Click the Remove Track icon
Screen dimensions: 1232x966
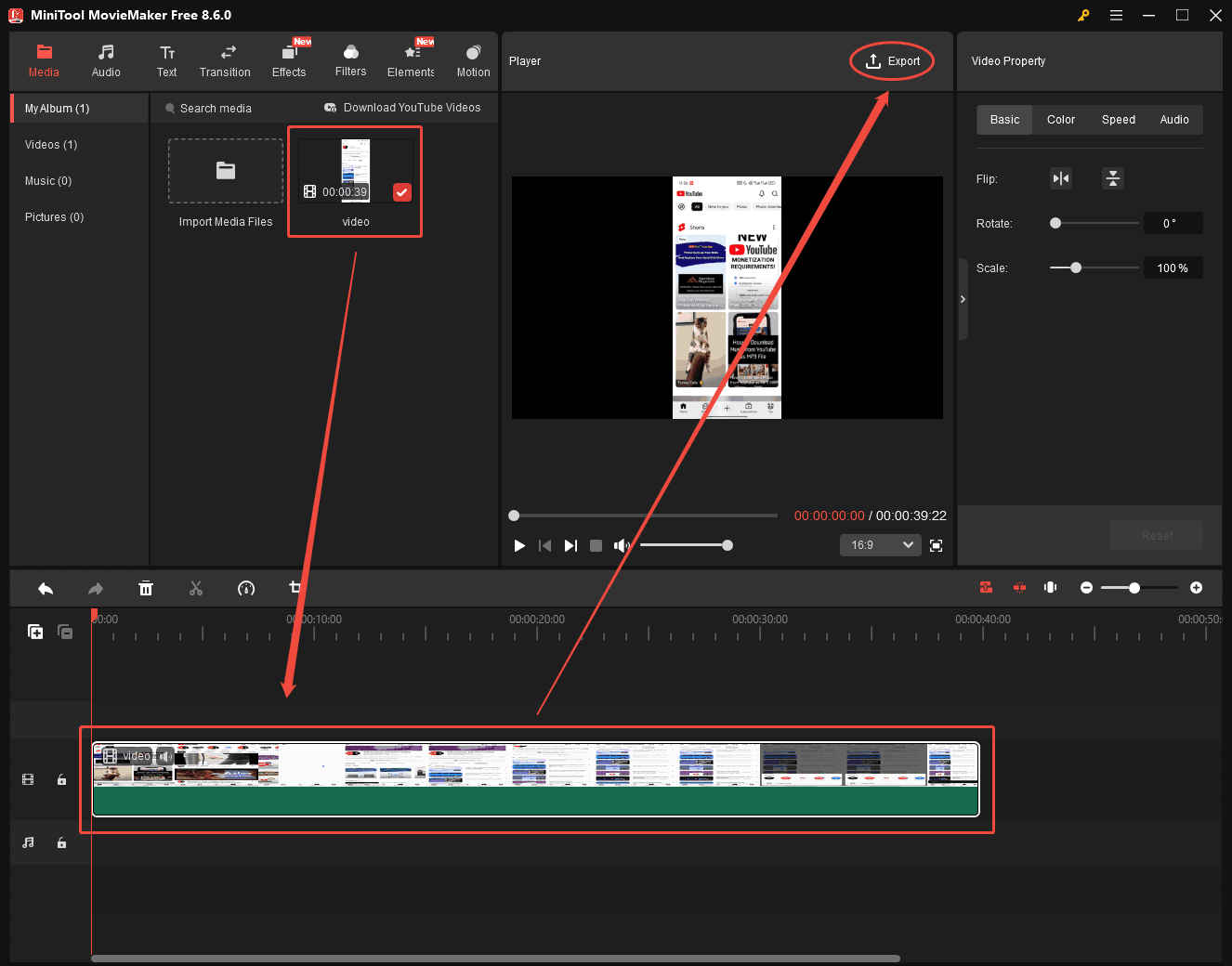[x=65, y=632]
